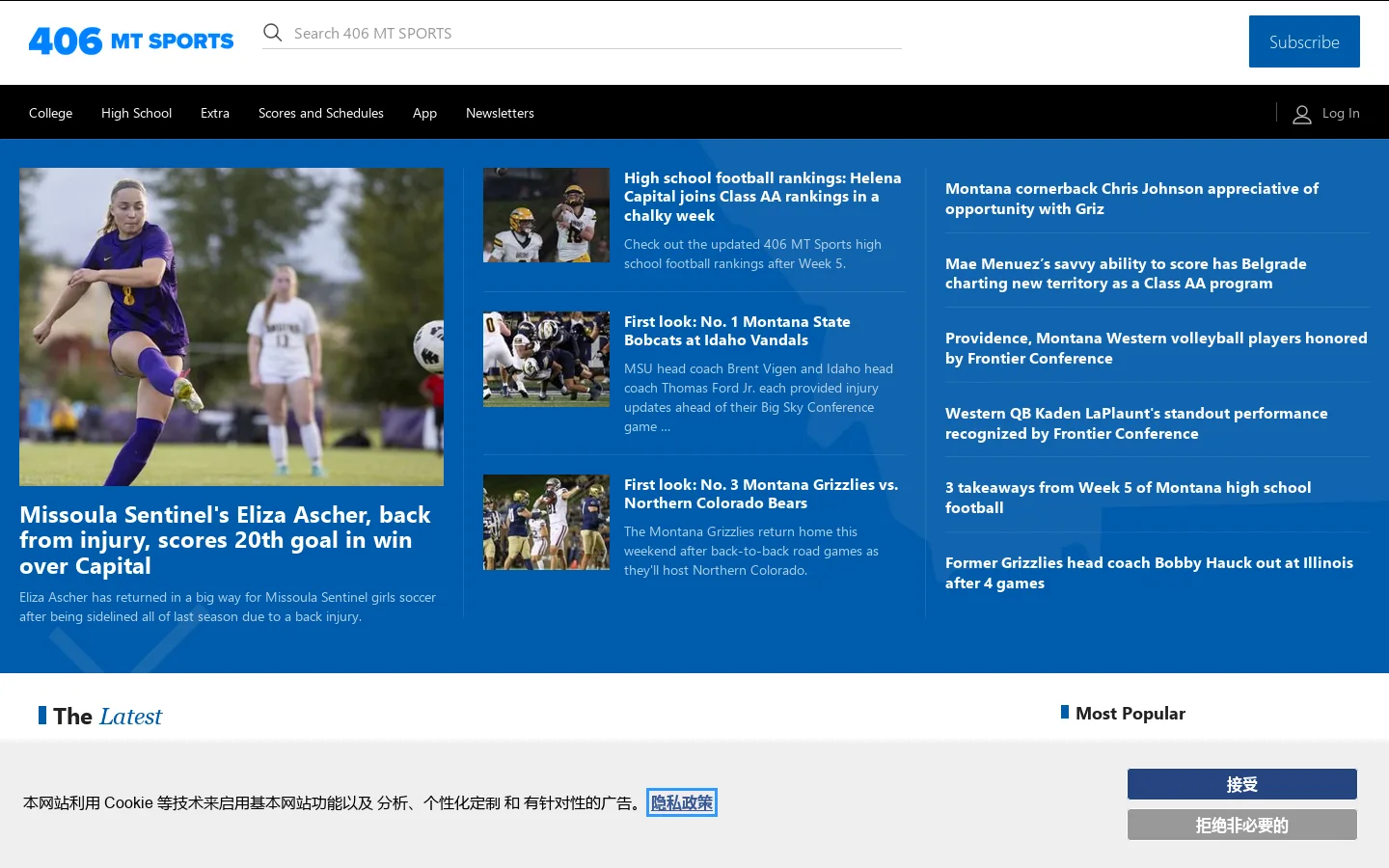The width and height of the screenshot is (1389, 868).
Task: Click the Subscribe button
Action: (x=1304, y=41)
